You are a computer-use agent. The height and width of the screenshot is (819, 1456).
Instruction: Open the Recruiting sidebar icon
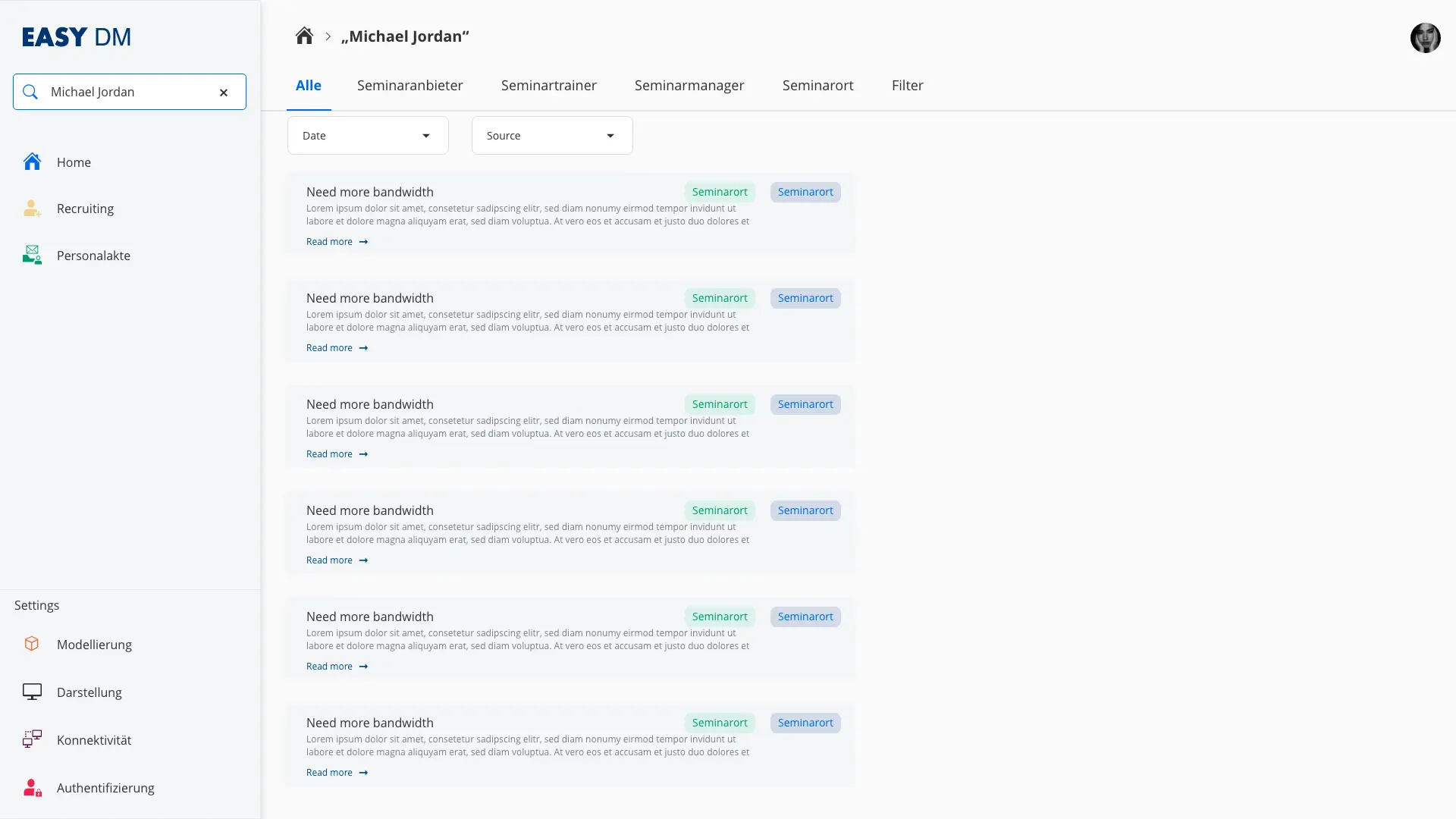(x=32, y=209)
